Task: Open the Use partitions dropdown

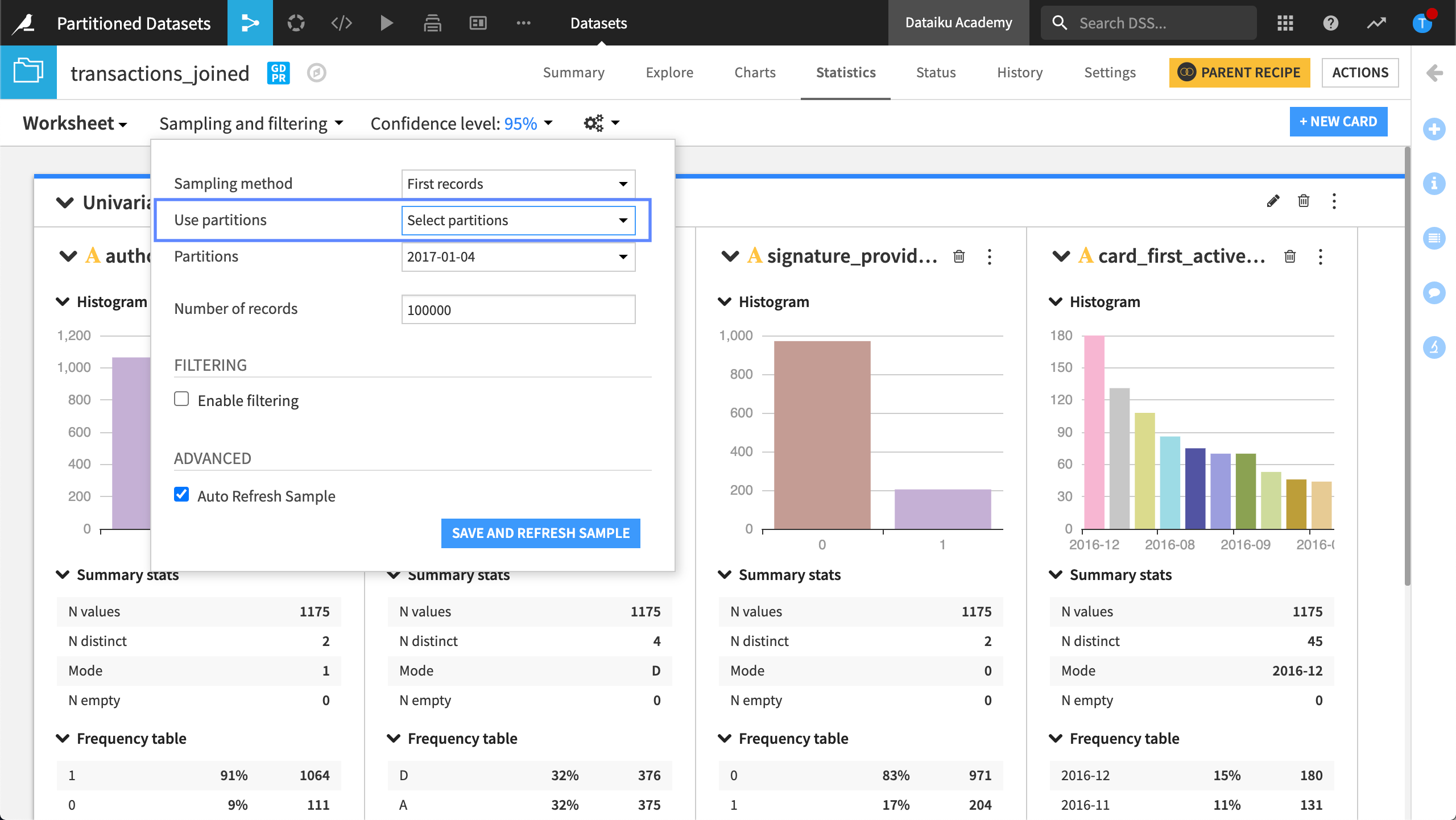Action: tap(518, 220)
